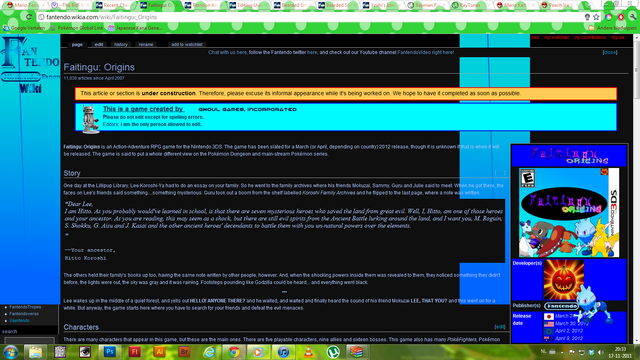Viewport: 640px width, 360px height.
Task: Switch to Chrome in the taskbar
Action: 234,352
